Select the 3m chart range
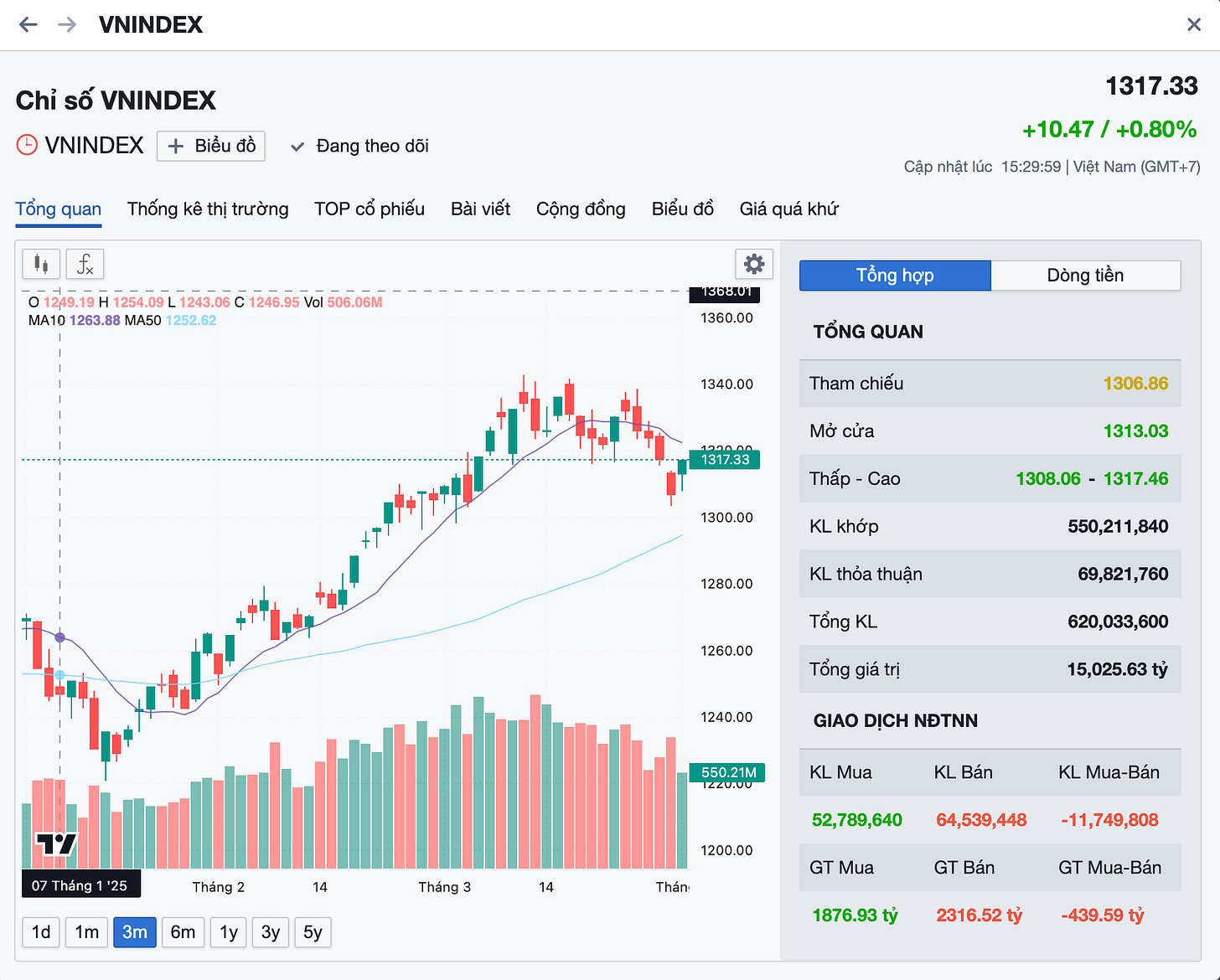Screen dimensions: 1220x980 click(135, 932)
